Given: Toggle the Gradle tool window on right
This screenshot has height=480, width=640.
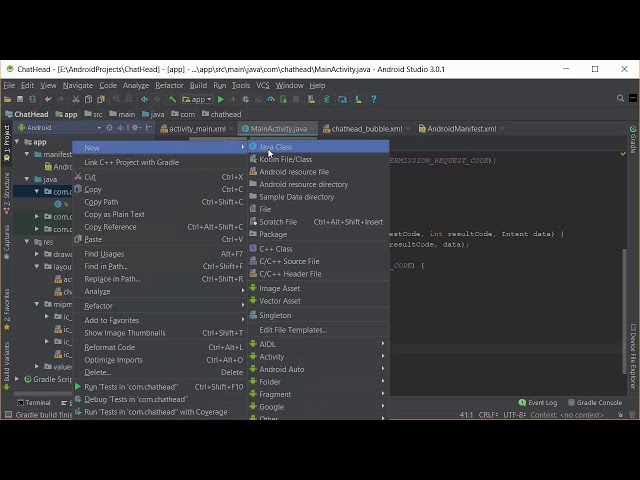Looking at the screenshot, I should tap(633, 139).
